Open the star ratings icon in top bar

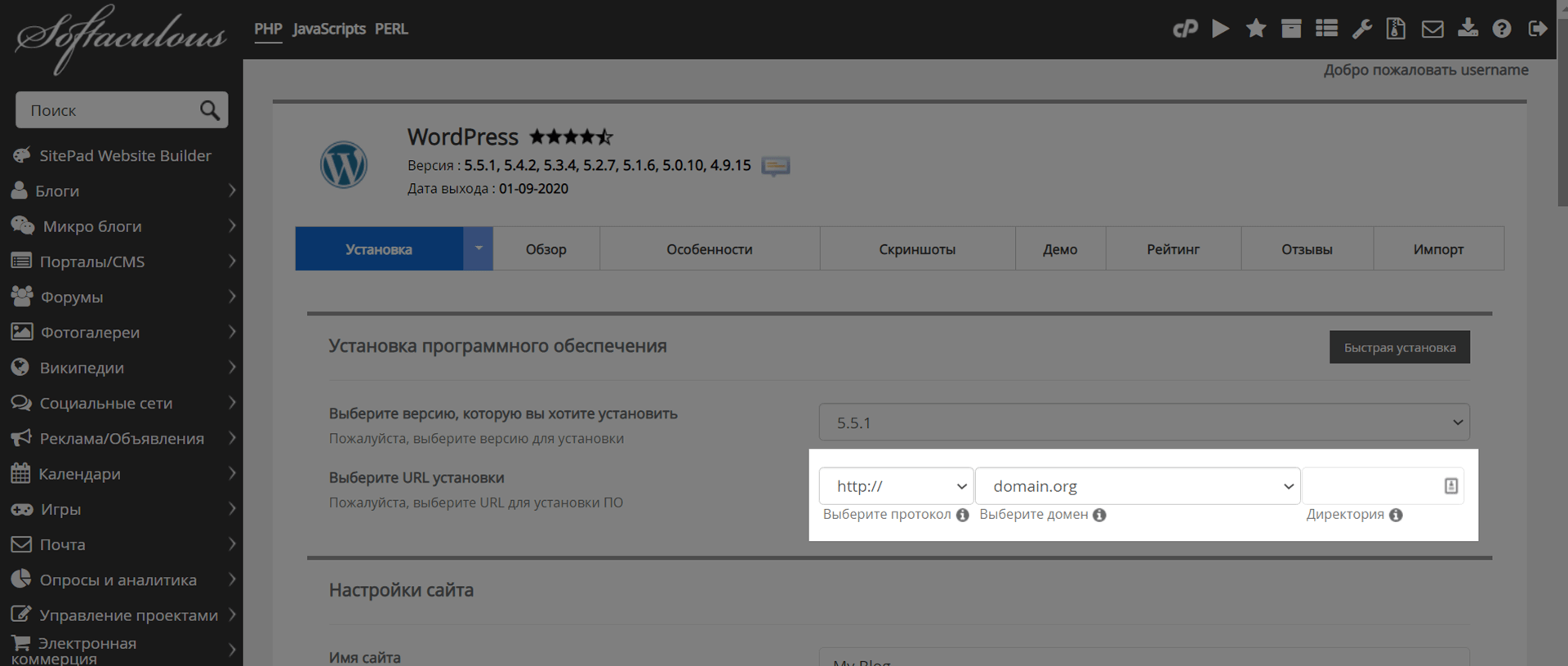pos(1256,29)
